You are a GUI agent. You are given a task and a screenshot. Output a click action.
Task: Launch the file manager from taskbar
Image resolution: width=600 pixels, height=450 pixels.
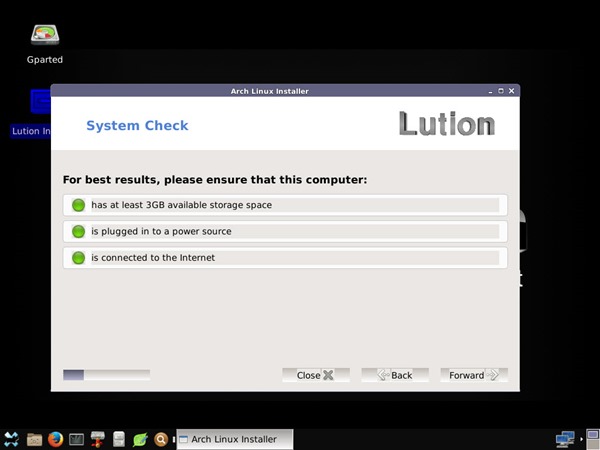point(34,439)
